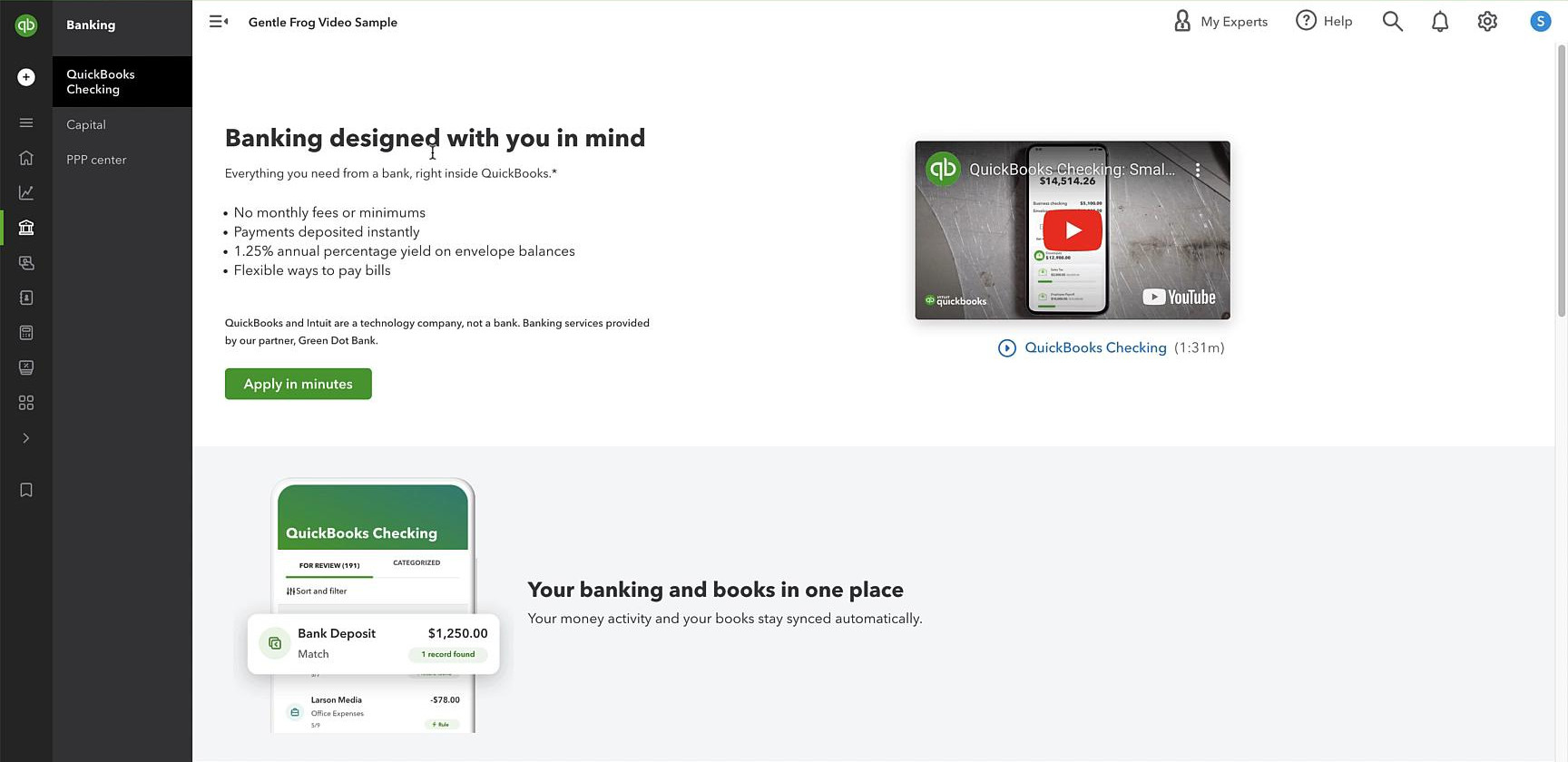The width and height of the screenshot is (1568, 762).
Task: Open the user profile avatar S
Action: pos(1541,22)
